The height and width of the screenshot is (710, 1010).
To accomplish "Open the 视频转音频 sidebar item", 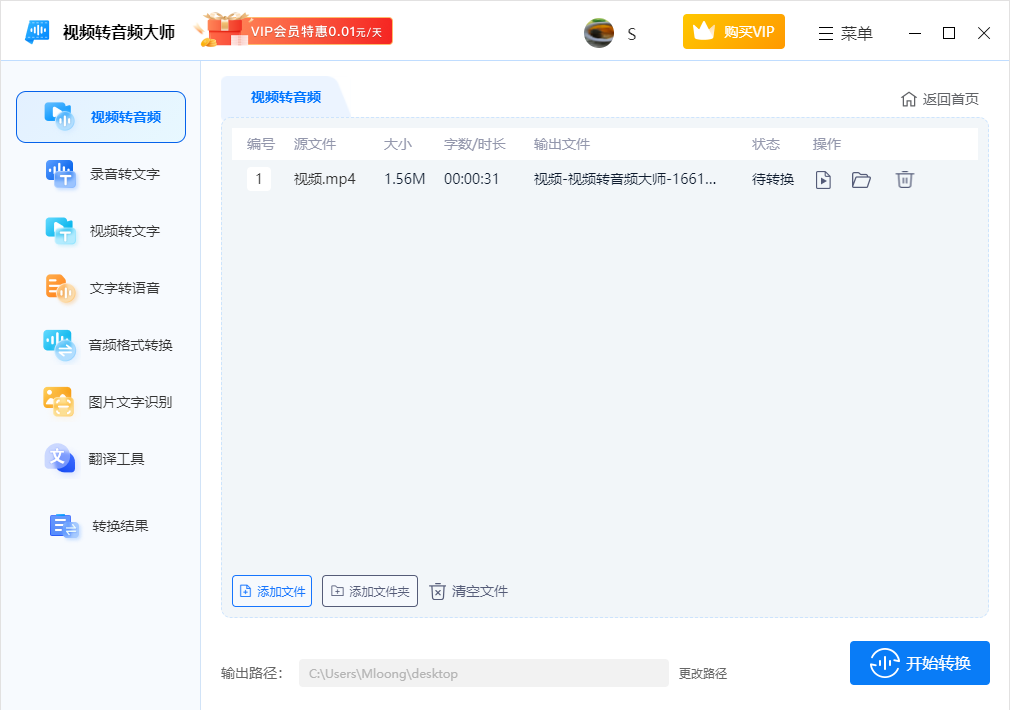I will pyautogui.click(x=101, y=117).
